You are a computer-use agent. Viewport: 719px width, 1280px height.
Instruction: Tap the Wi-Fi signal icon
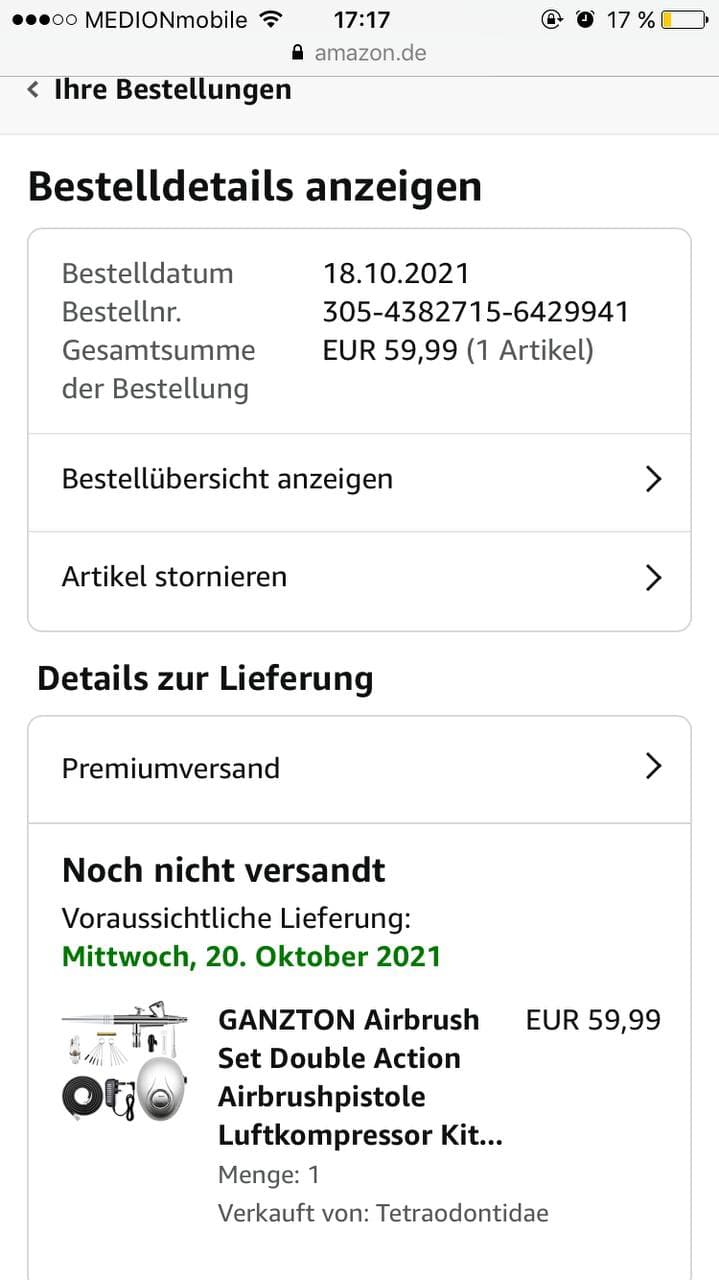(269, 20)
